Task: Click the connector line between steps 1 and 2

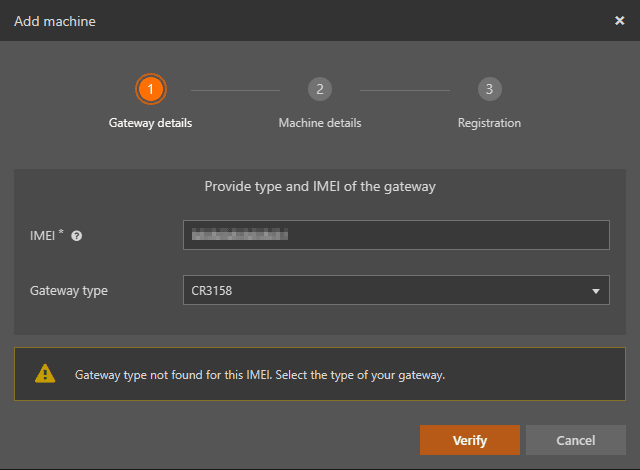Action: point(234,89)
